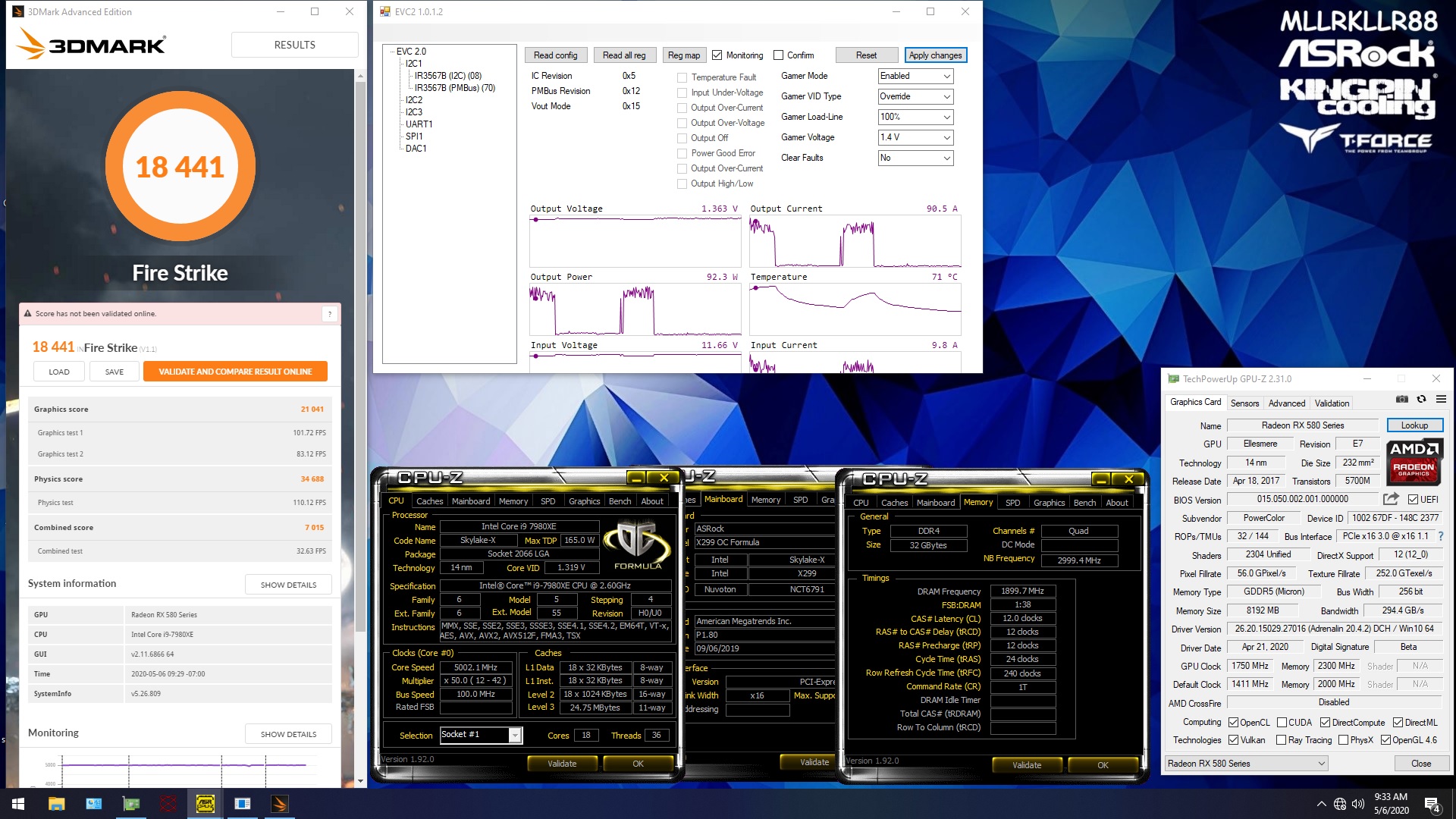Click Bus Interface question mark icon
1456x819 pixels.
[x=1440, y=536]
